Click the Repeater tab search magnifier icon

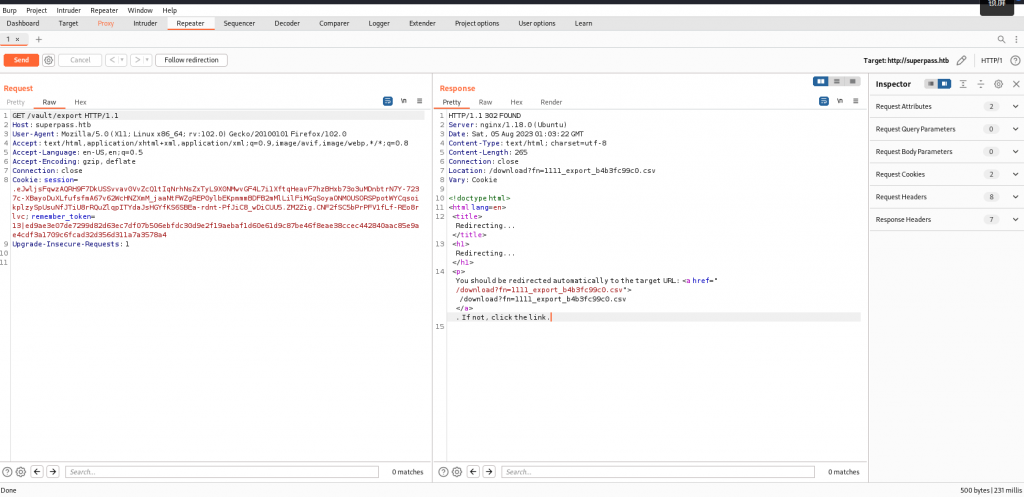pyautogui.click(x=1002, y=39)
